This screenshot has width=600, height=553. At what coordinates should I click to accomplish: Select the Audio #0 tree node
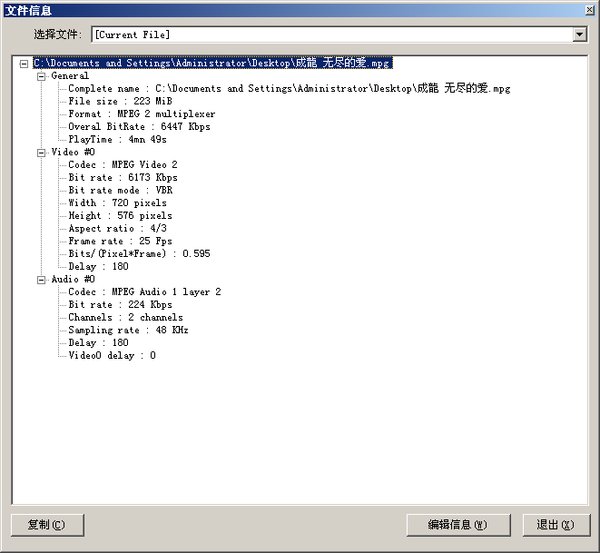point(73,279)
